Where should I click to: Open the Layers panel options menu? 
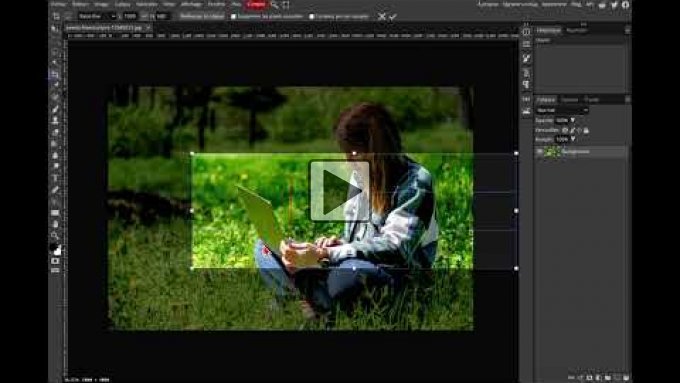(627, 99)
